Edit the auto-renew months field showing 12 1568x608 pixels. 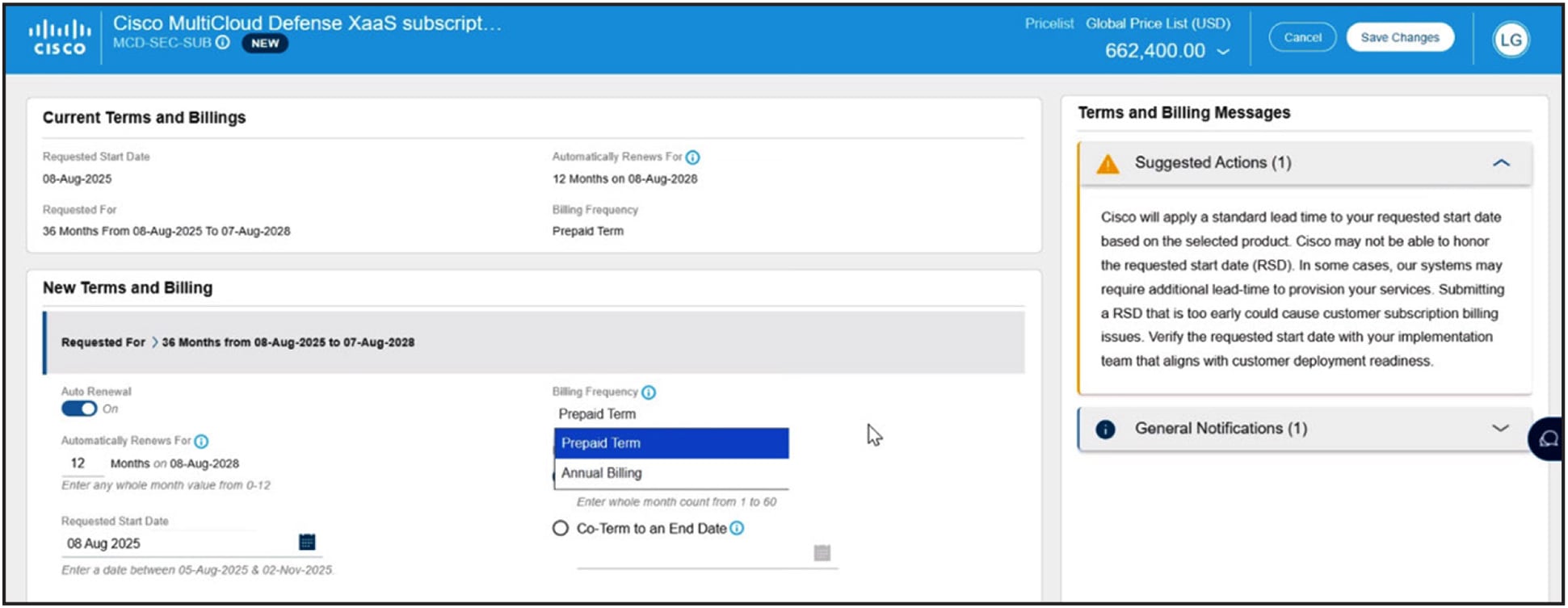click(81, 463)
